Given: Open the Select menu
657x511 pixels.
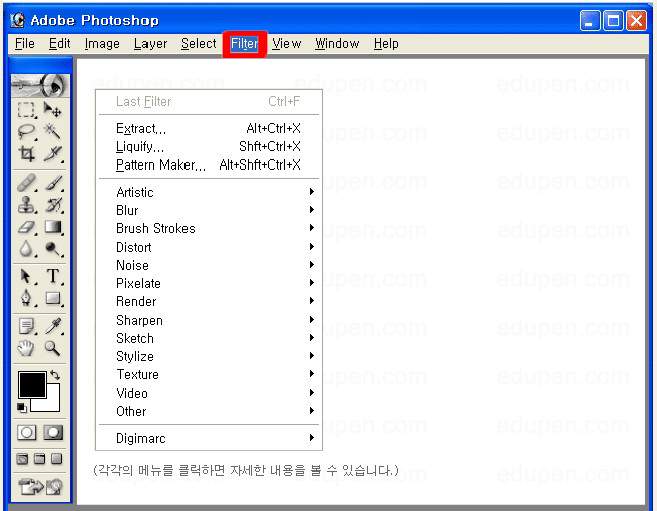Looking at the screenshot, I should [x=199, y=44].
